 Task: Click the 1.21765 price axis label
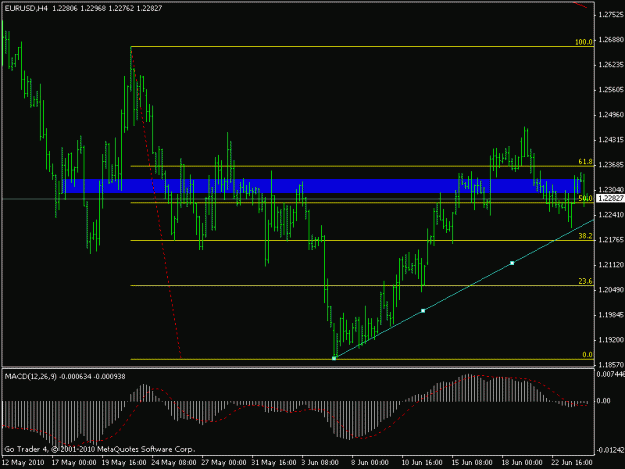611,239
